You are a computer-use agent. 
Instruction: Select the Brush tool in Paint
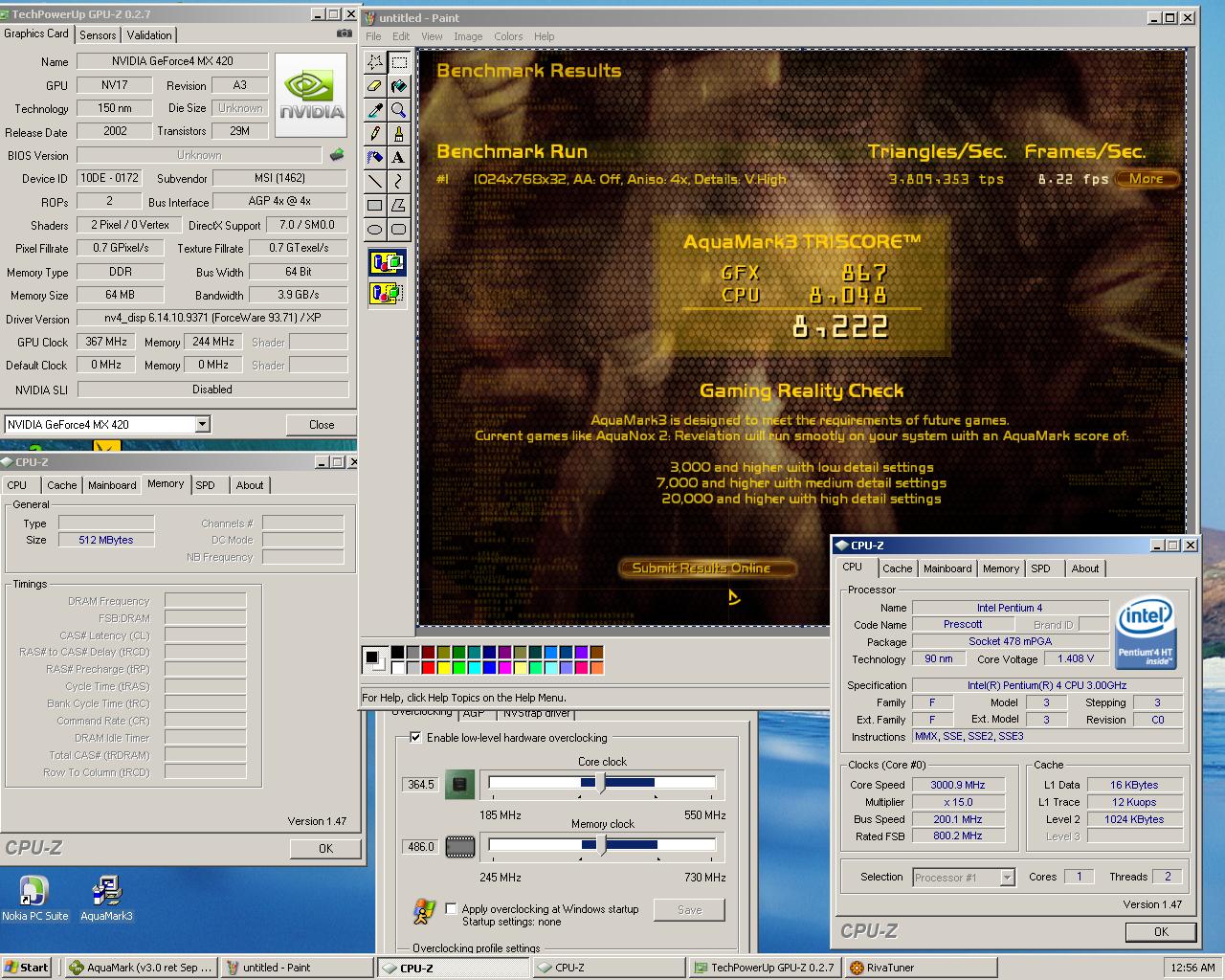point(398,134)
